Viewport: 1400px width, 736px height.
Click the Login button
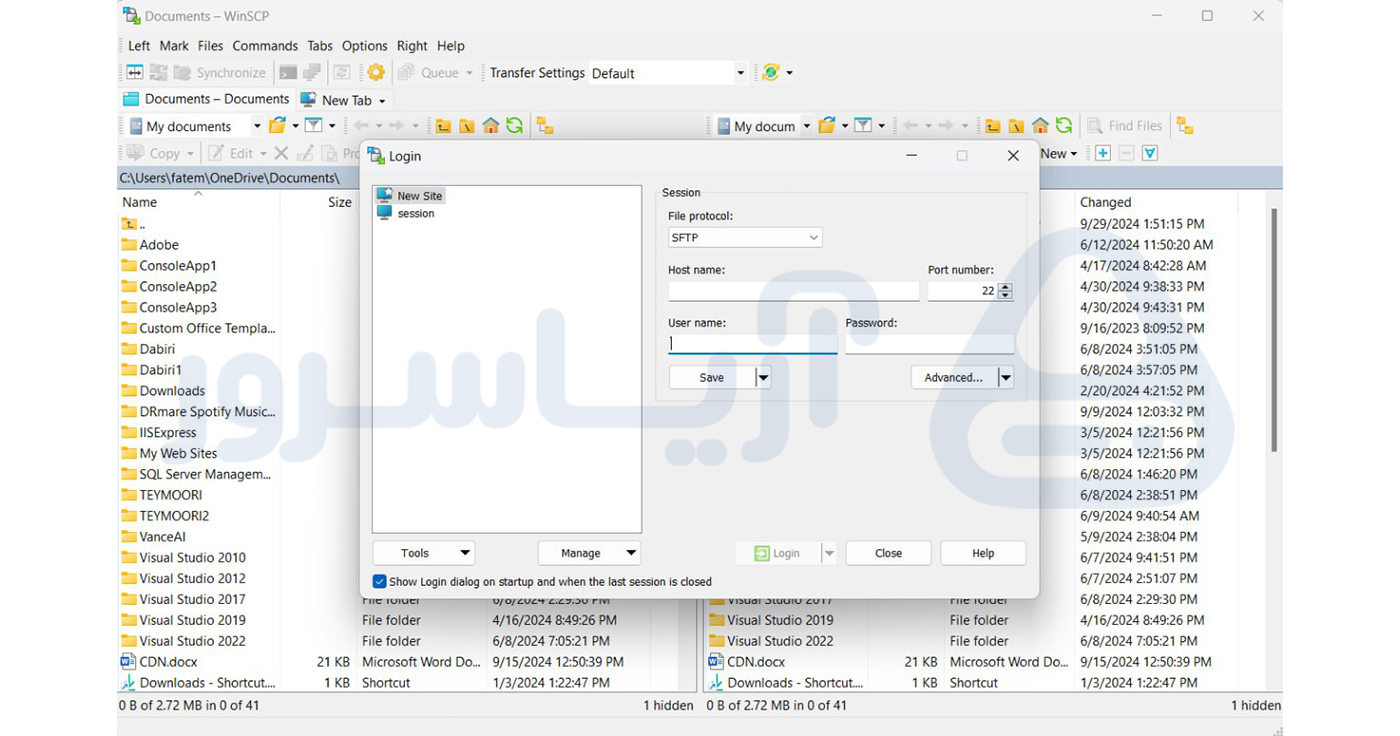pyautogui.click(x=777, y=553)
